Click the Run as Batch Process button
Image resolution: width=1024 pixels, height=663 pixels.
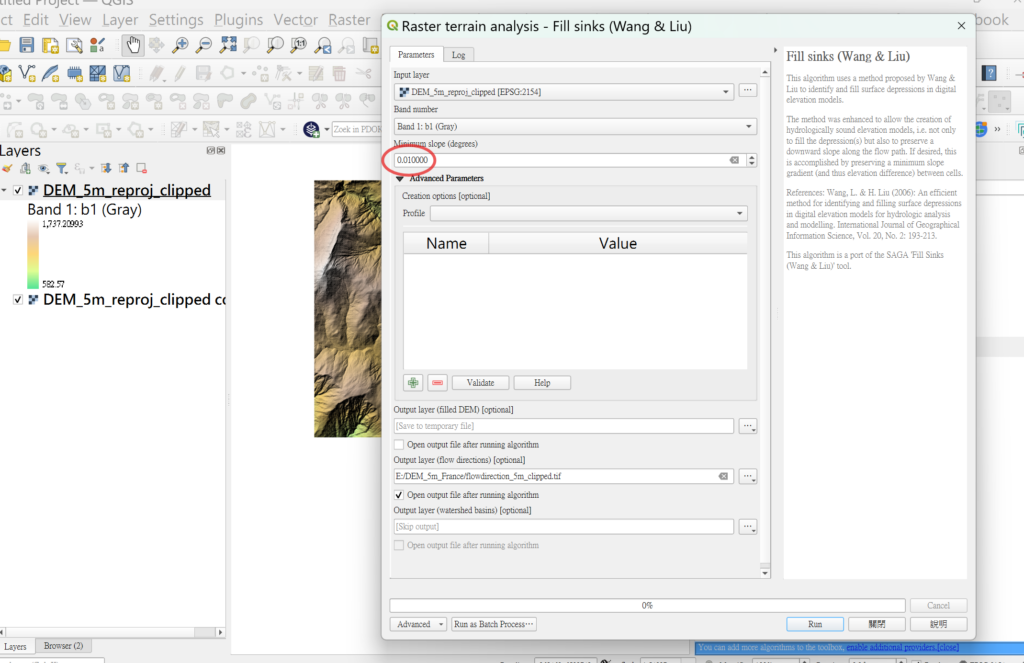[x=494, y=624]
